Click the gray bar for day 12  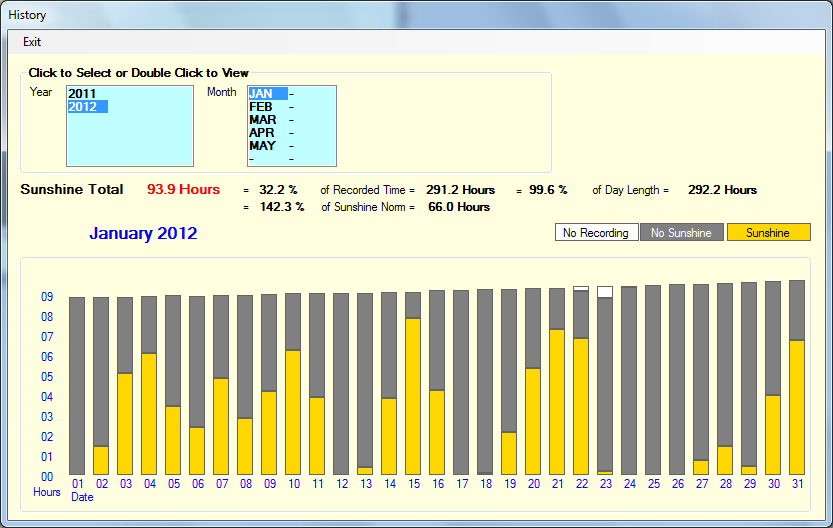(x=341, y=383)
